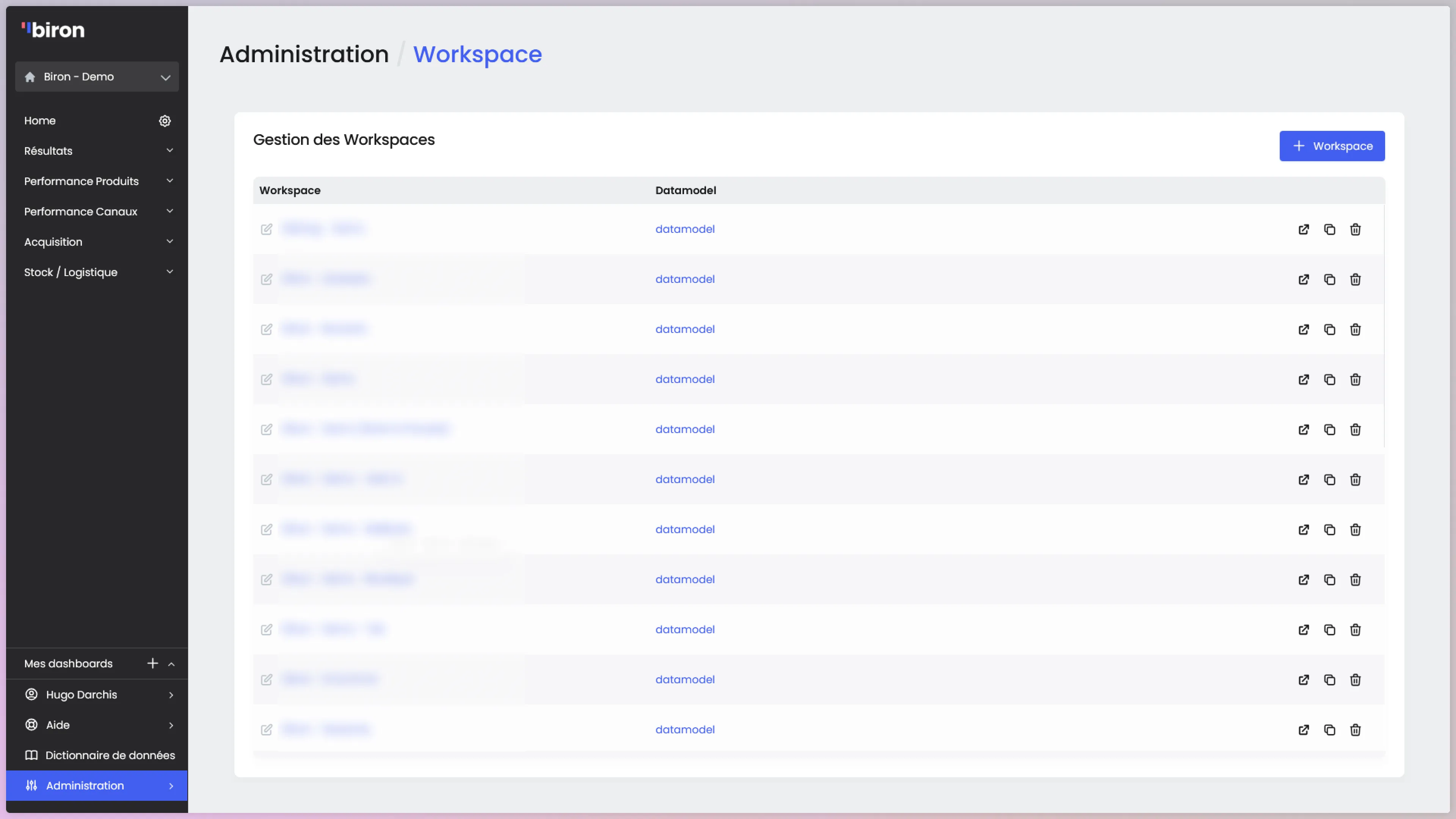Click the Gestion des Workspaces heading
1456x819 pixels.
[x=344, y=140]
